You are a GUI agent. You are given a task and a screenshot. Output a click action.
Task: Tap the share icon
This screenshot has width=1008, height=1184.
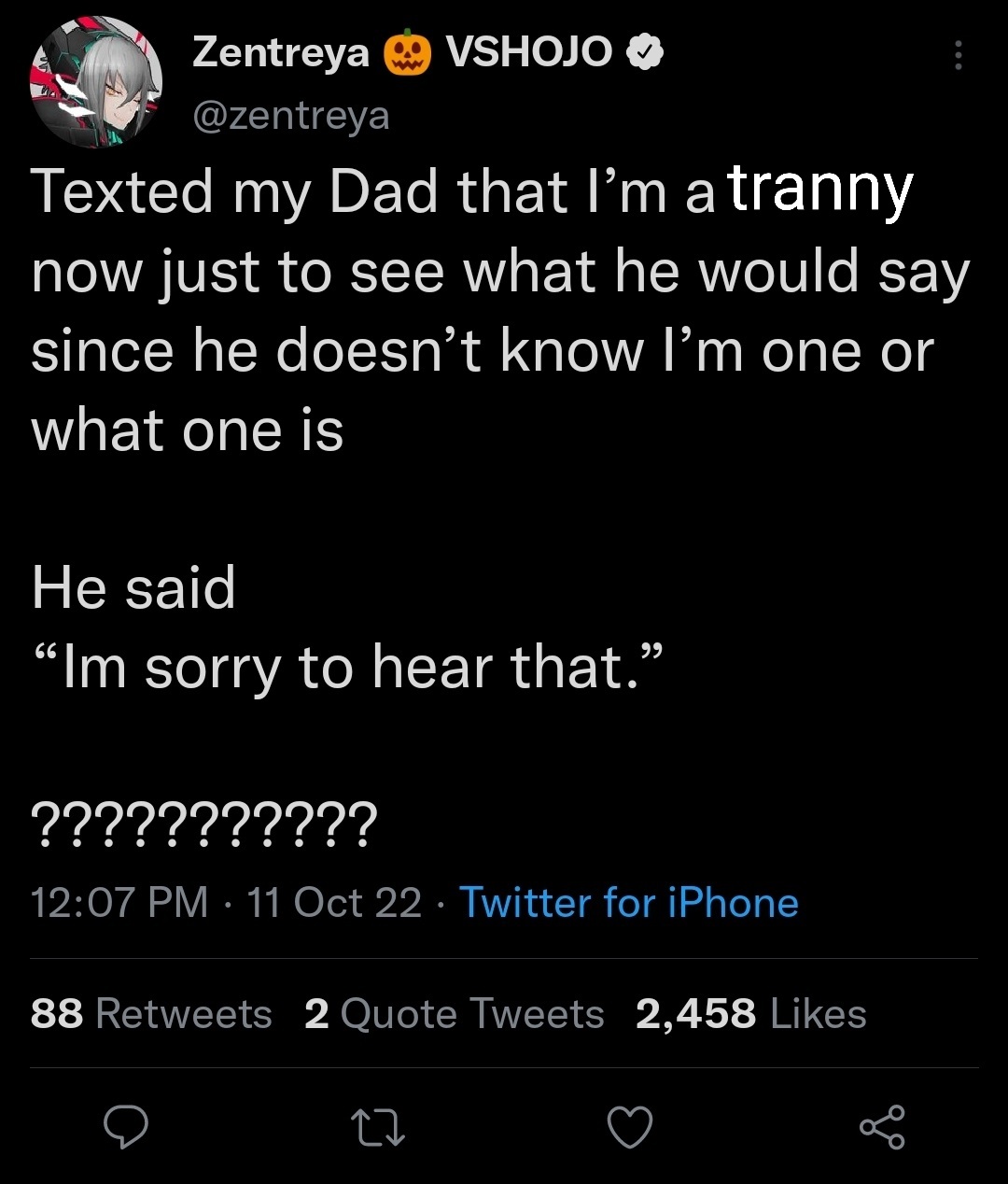click(882, 1126)
